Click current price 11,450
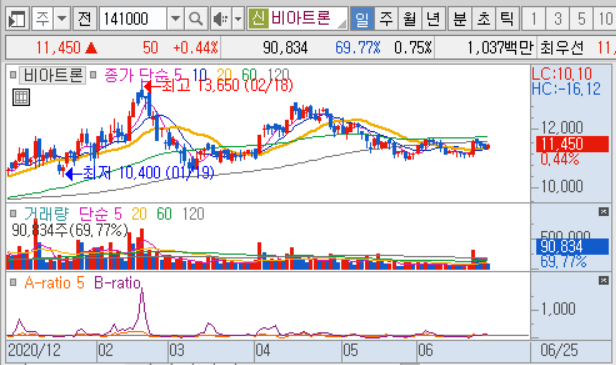 click(59, 48)
